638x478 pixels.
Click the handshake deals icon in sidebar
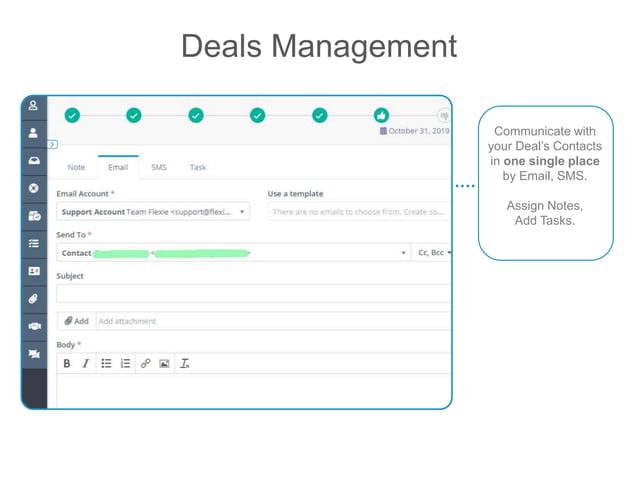[x=35, y=326]
